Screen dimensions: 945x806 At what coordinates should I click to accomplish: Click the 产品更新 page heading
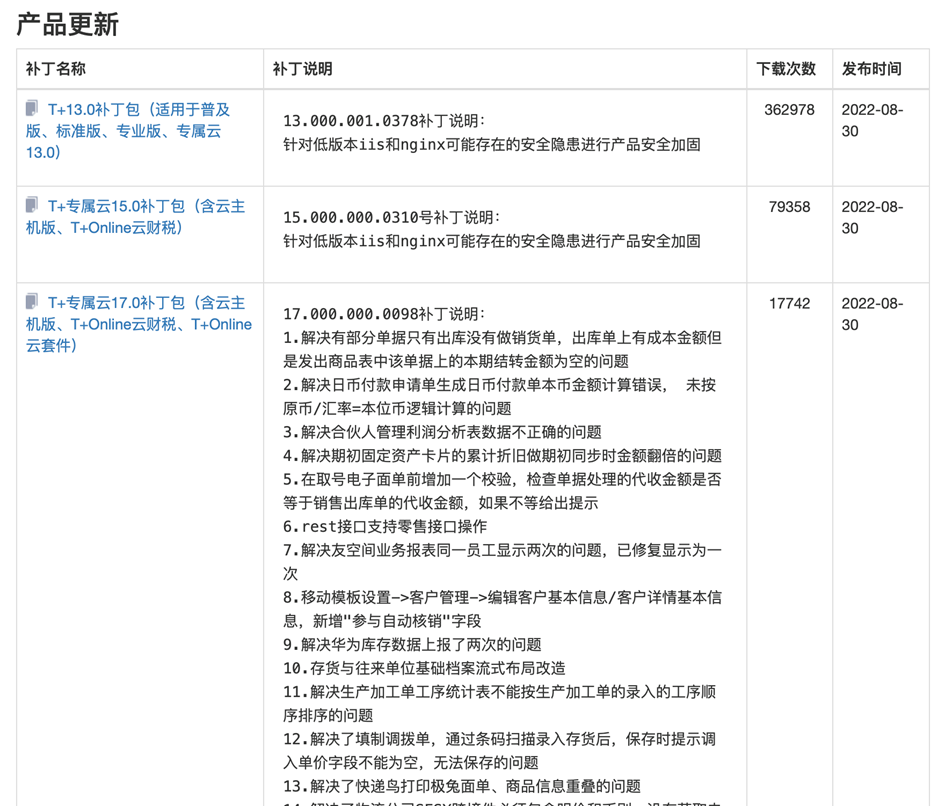68,25
